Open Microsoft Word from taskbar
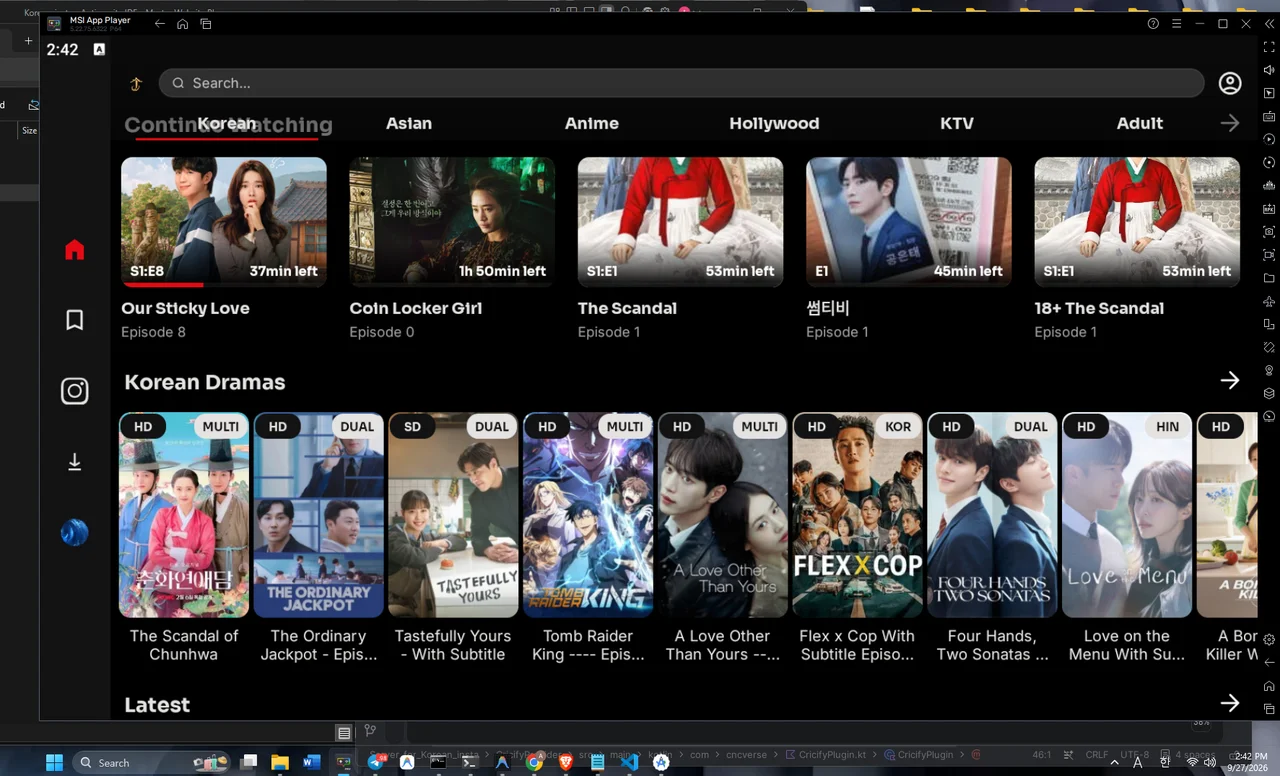1280x776 pixels. [x=310, y=762]
